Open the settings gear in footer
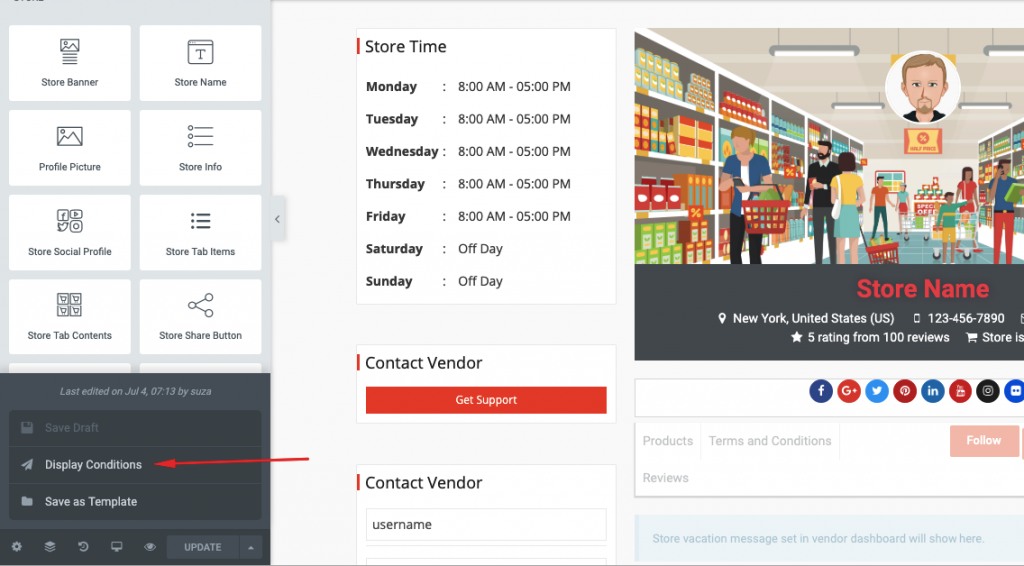Viewport: 1024px width, 566px height. coord(17,547)
